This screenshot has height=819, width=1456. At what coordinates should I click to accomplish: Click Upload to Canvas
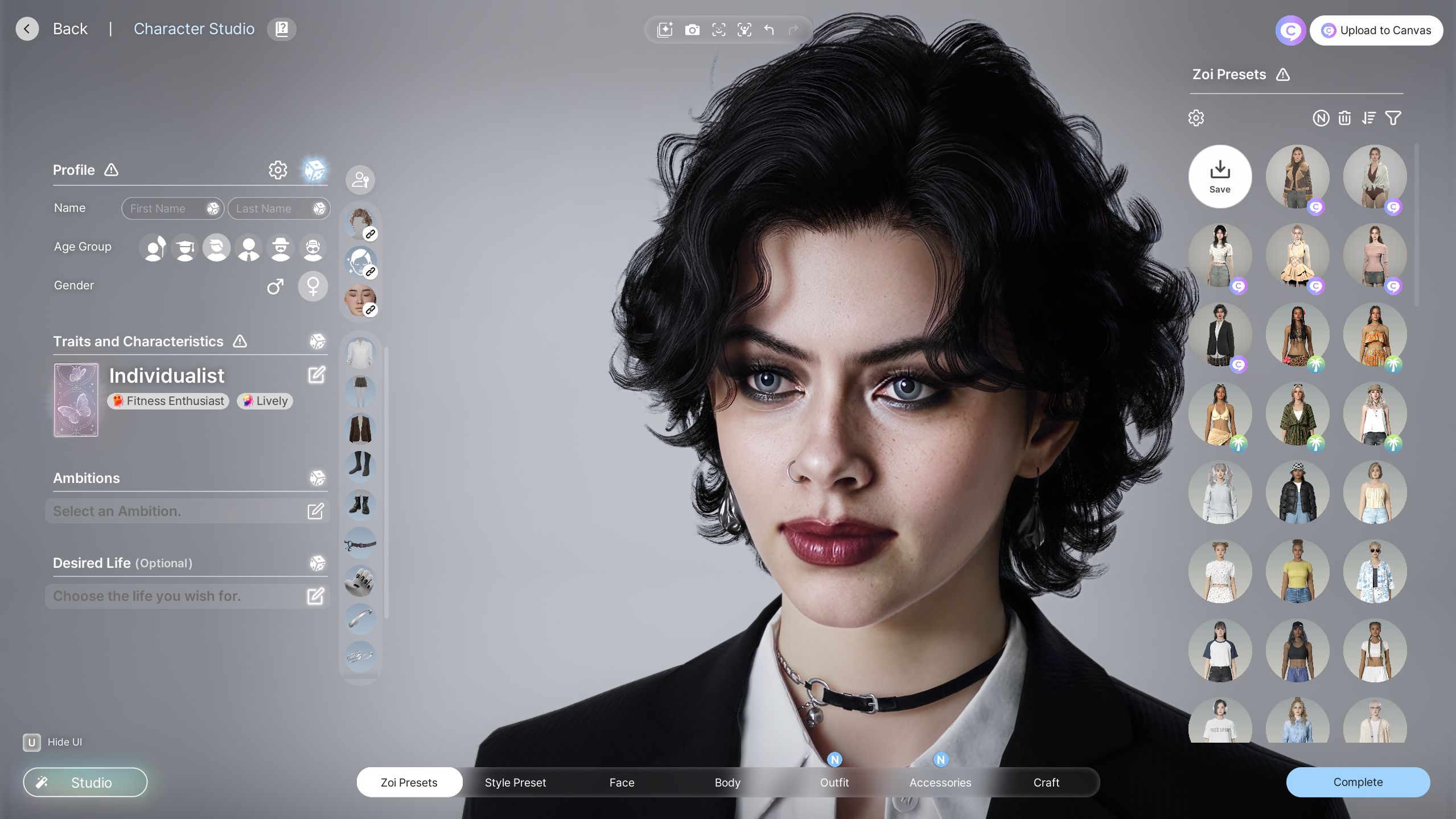point(1376,30)
